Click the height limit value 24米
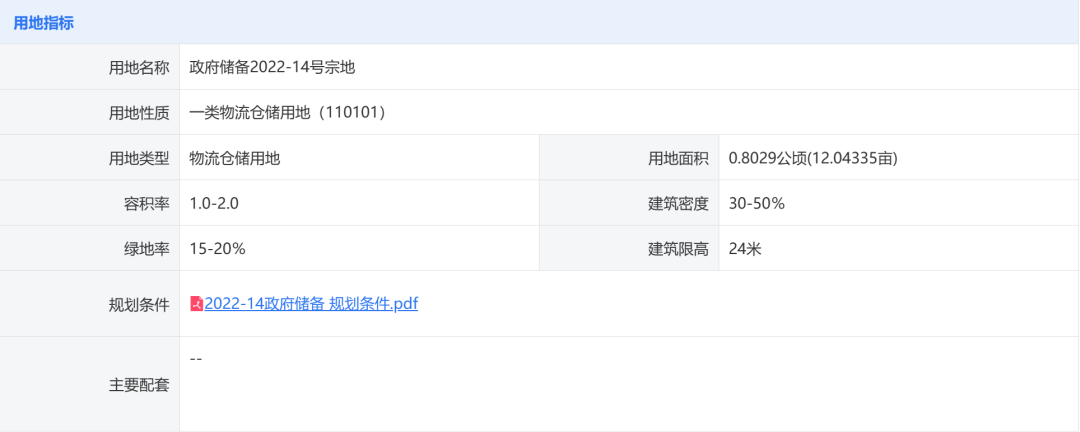 [x=745, y=249]
